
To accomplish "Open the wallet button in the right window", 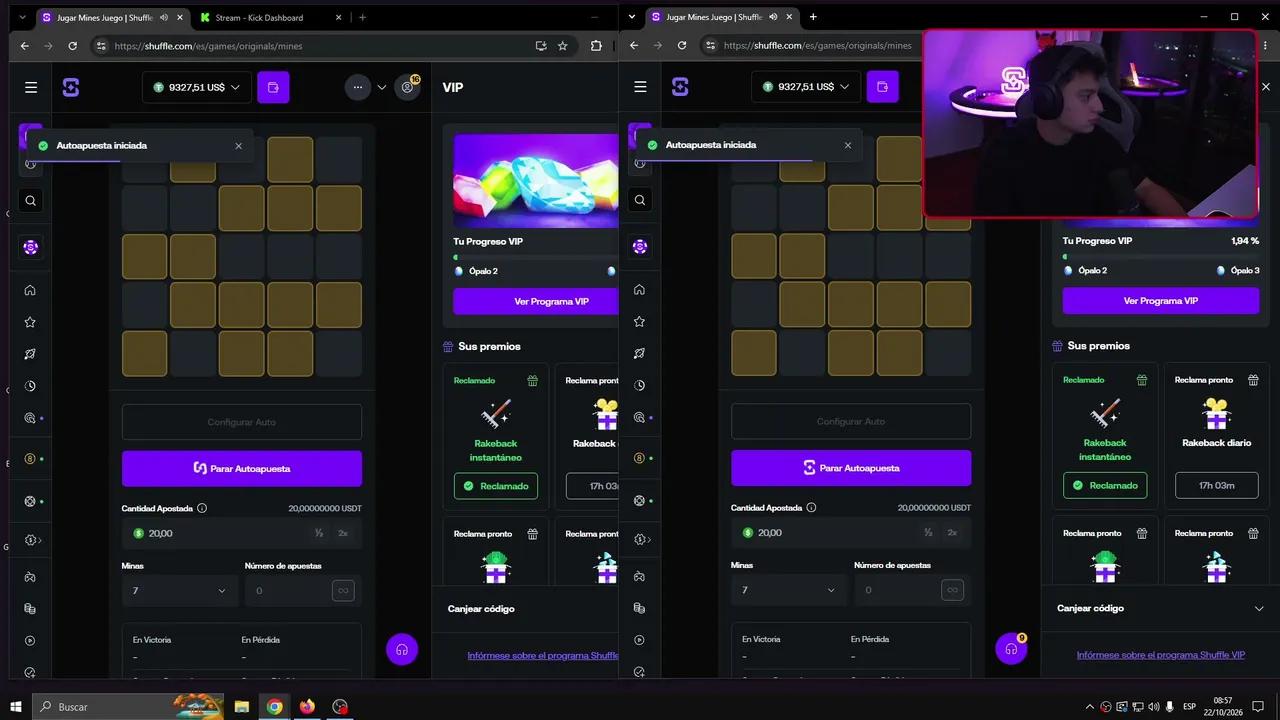I will click(x=882, y=87).
